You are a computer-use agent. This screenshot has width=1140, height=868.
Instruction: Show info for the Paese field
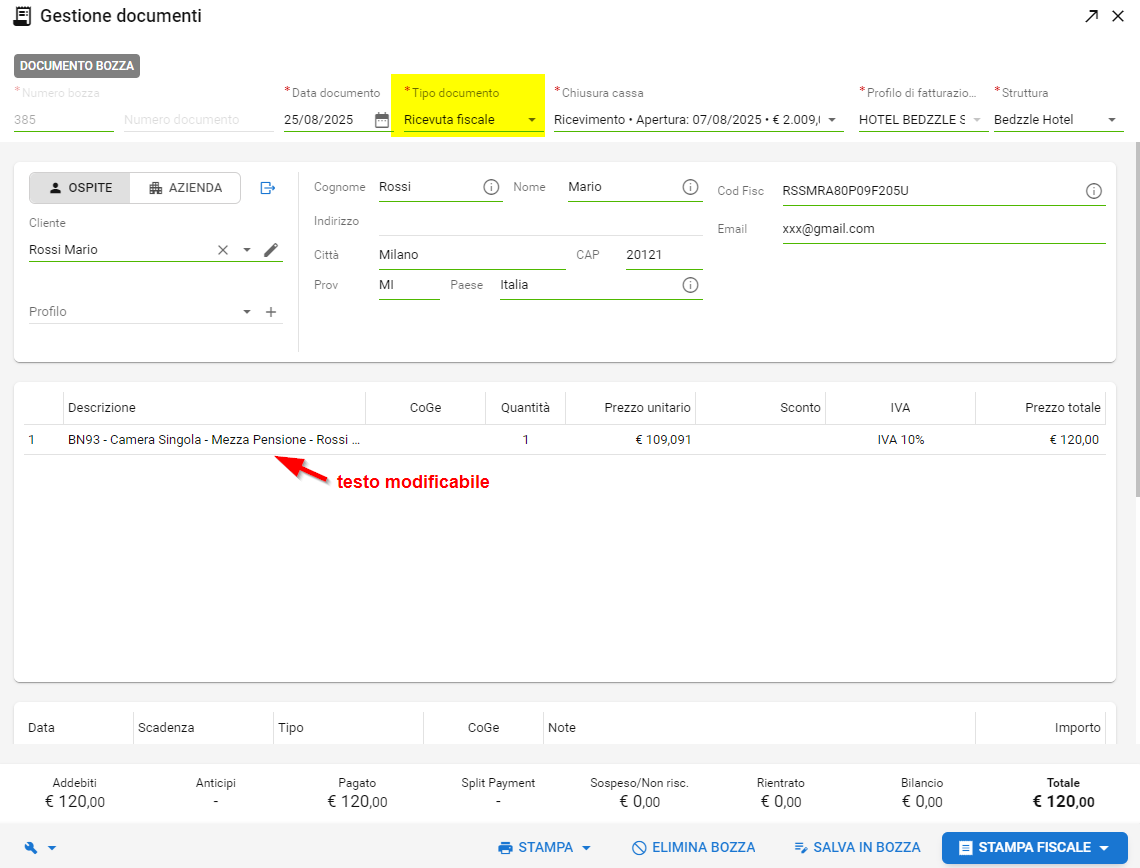(x=690, y=285)
